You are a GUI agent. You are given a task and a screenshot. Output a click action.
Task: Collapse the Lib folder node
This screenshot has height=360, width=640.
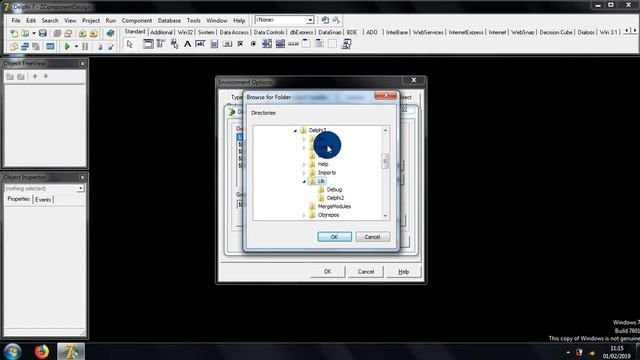tap(304, 181)
